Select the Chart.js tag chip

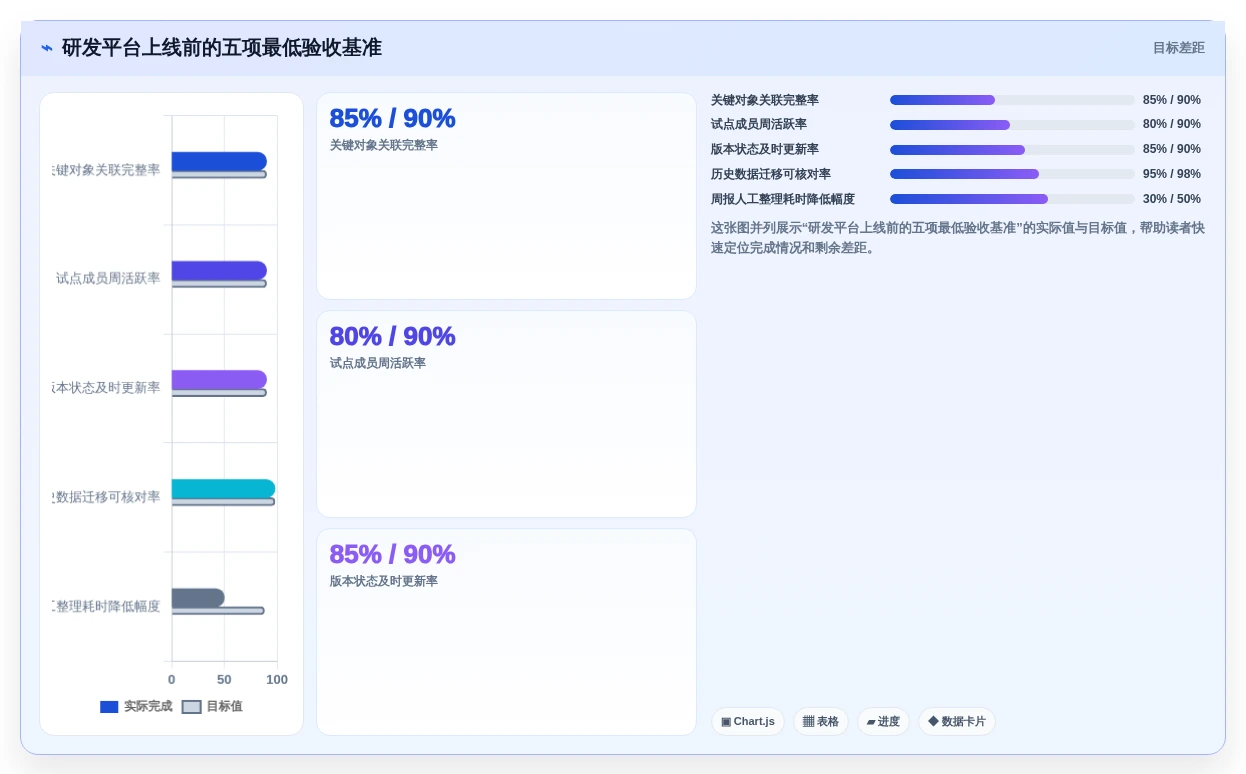tap(748, 721)
